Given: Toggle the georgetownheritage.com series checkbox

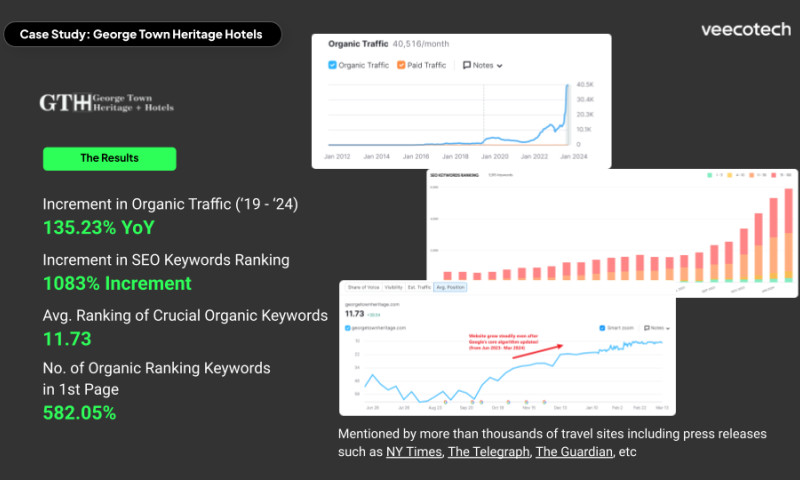Looking at the screenshot, I should (x=349, y=327).
